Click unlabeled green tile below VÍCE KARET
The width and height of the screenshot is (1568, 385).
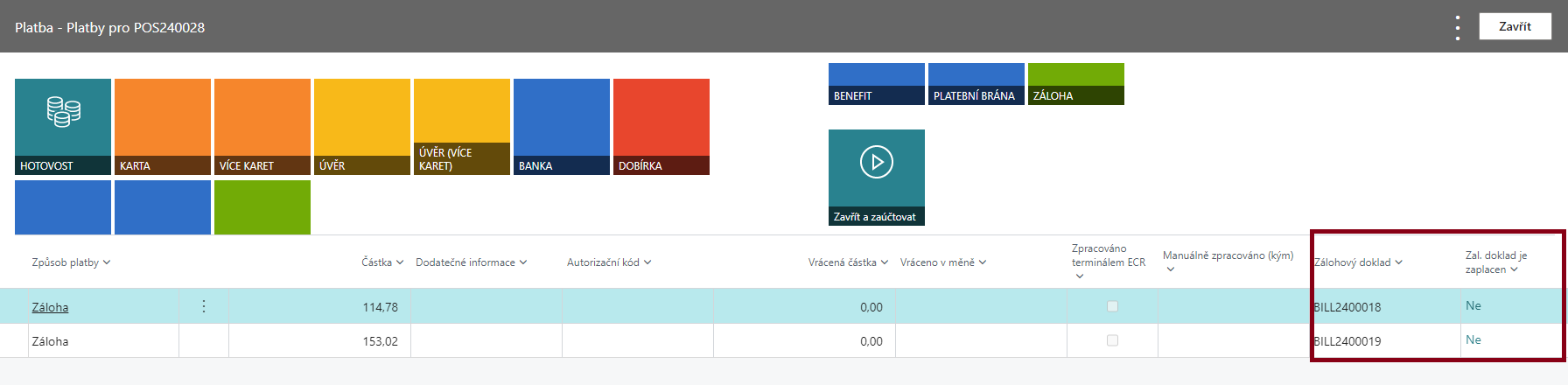tap(262, 207)
